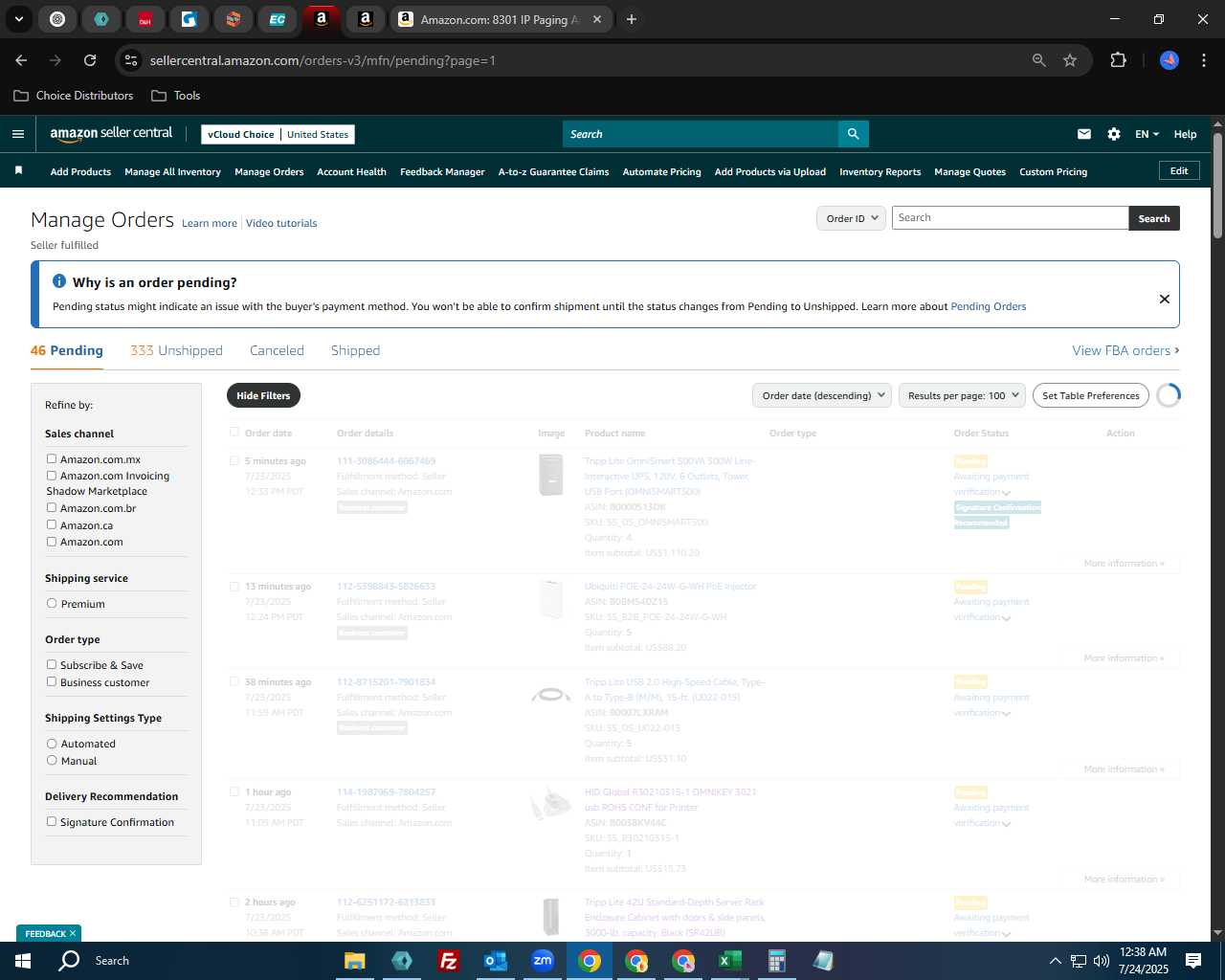1225x980 pixels.
Task: Check the Subscribe & Save order type
Action: click(52, 664)
